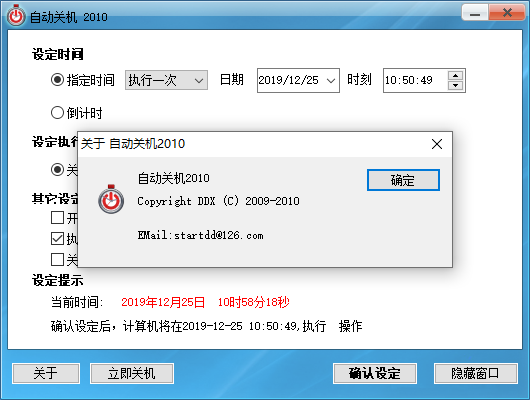This screenshot has width=530, height=400.
Task: Click the 关于 button
Action: tap(46, 373)
